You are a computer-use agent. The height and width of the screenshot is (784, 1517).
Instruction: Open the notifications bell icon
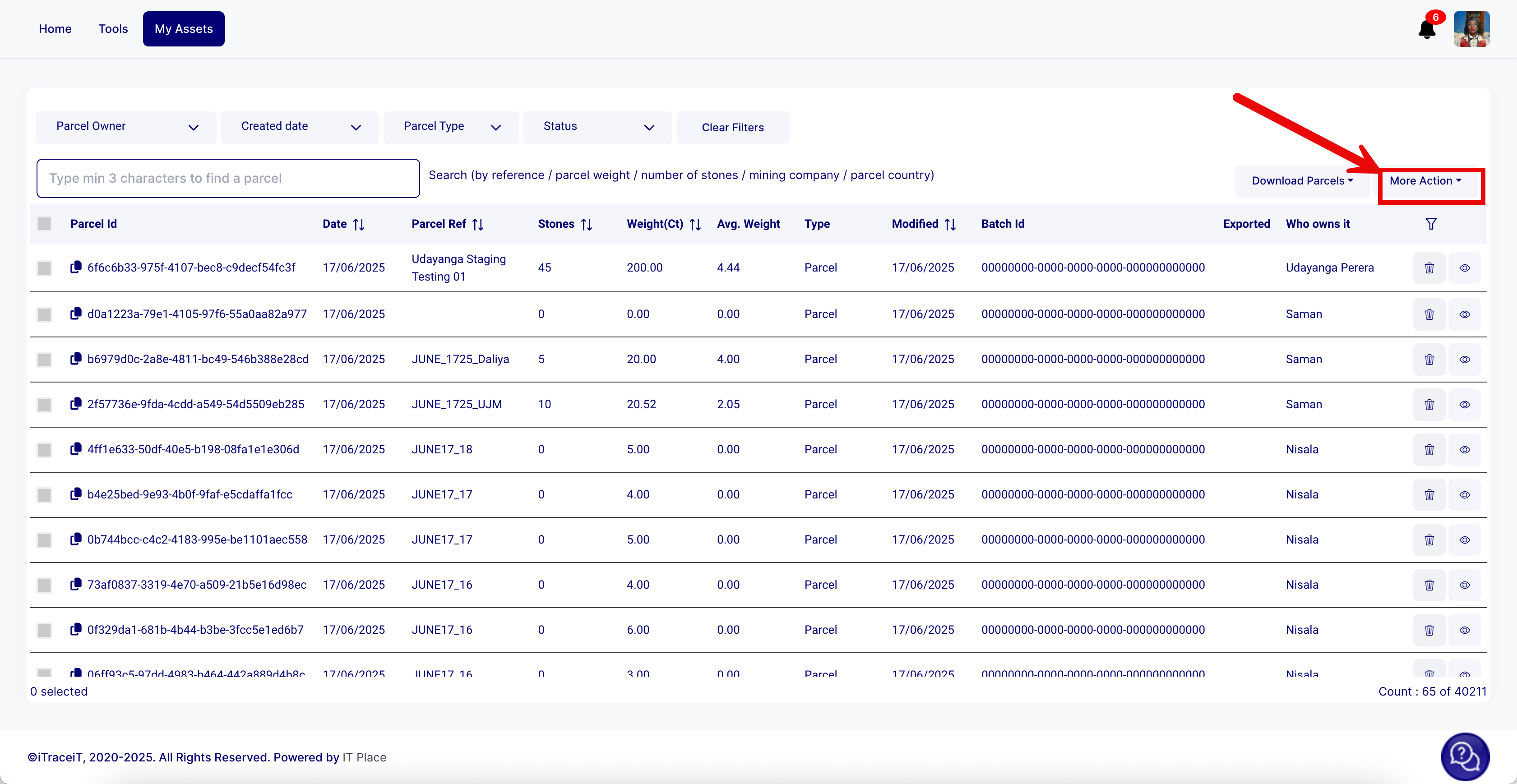pos(1426,29)
